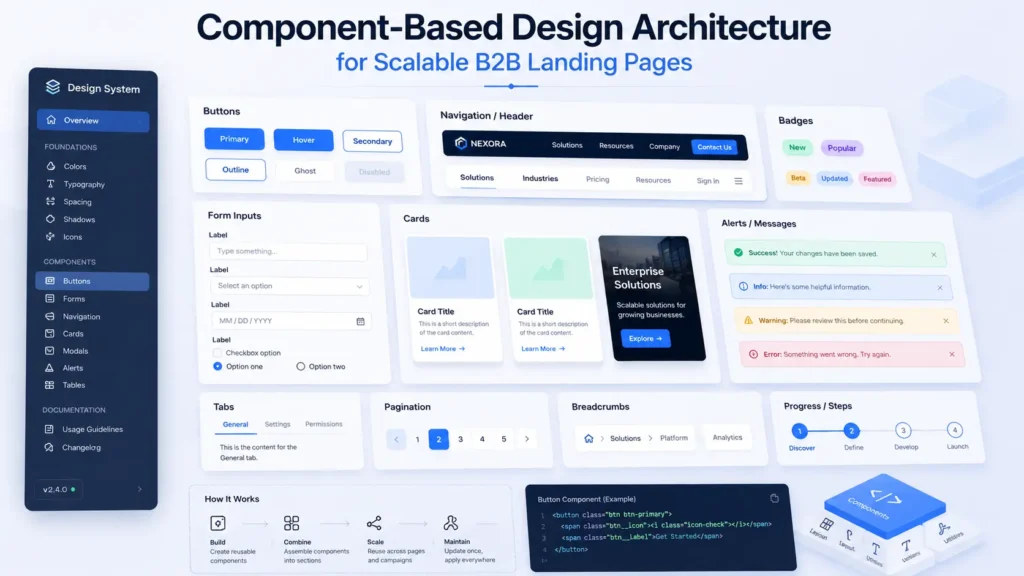Image resolution: width=1024 pixels, height=576 pixels.
Task: Click the Icons sidebar glyph
Action: [50, 236]
